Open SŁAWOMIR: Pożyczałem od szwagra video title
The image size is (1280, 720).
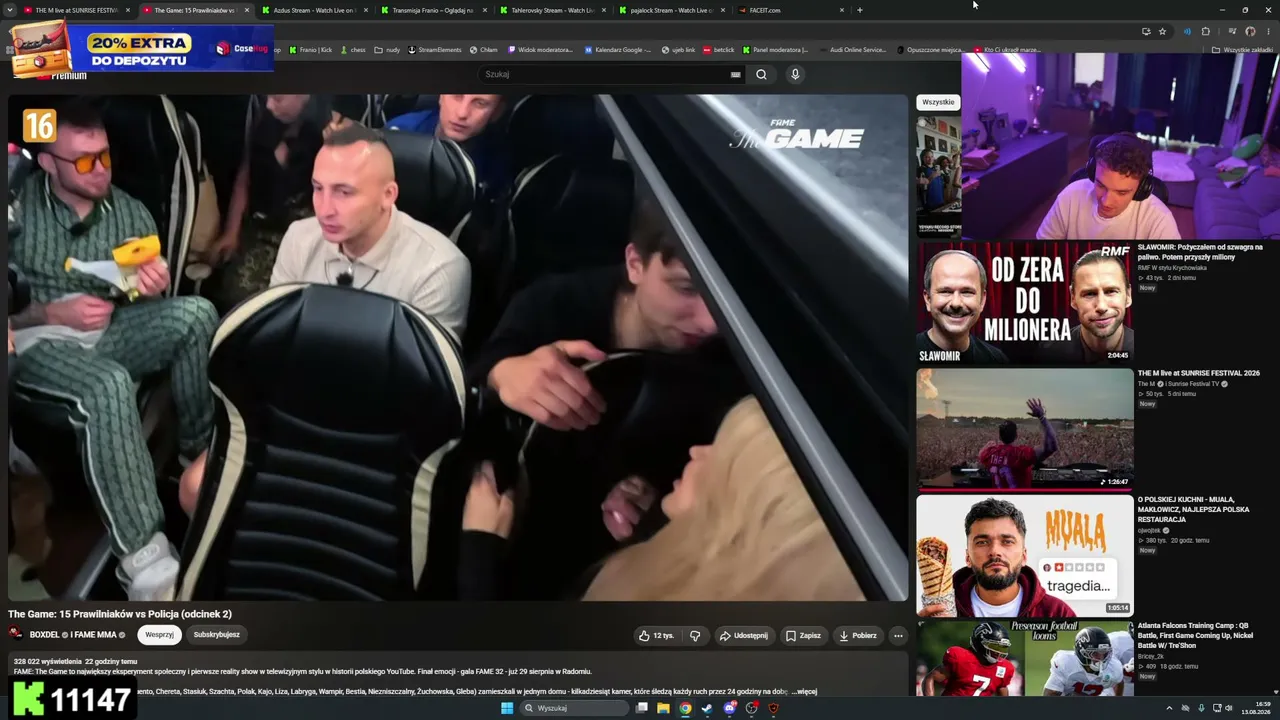point(1200,252)
